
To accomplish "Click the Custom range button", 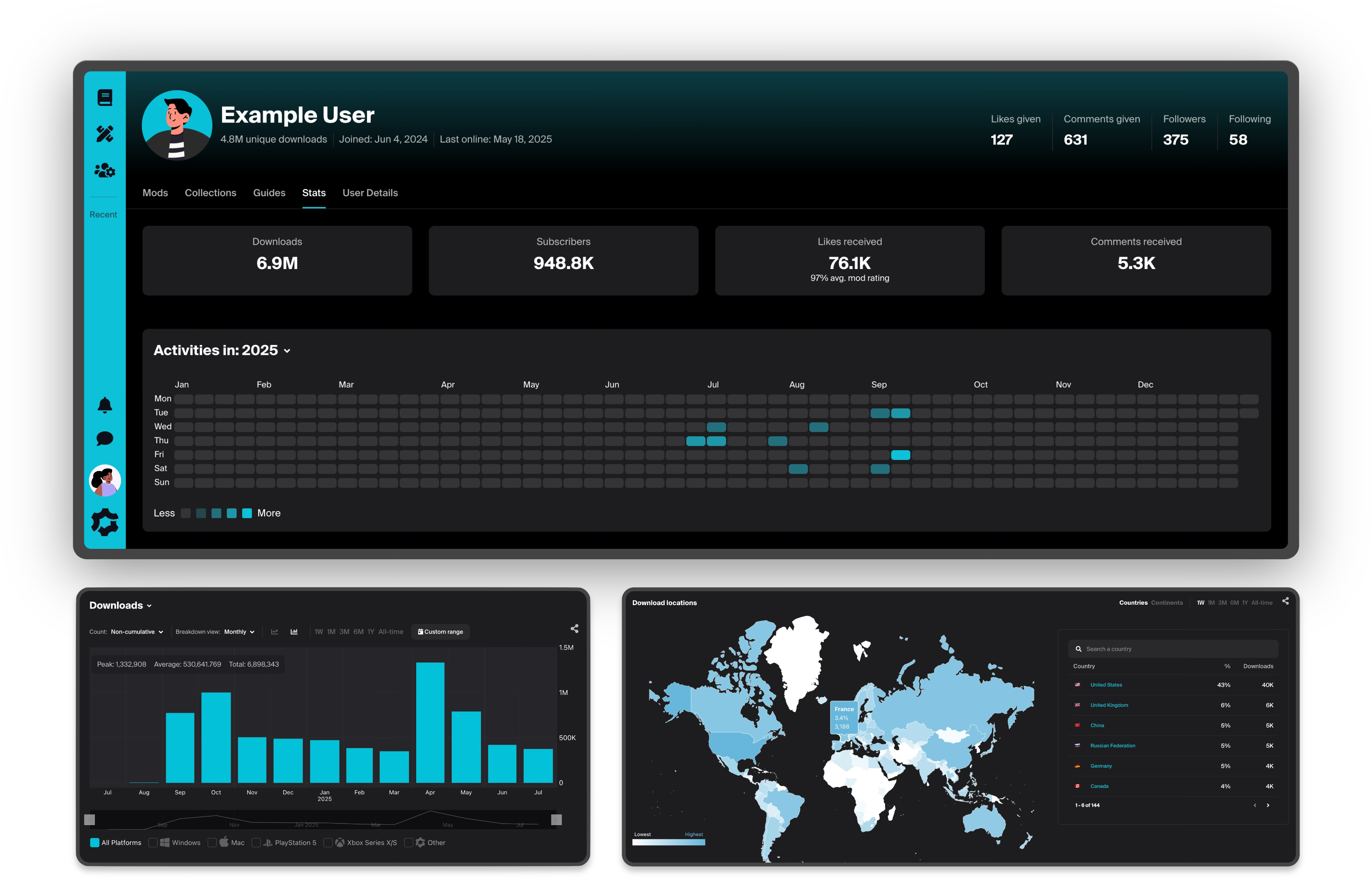I will click(x=440, y=632).
